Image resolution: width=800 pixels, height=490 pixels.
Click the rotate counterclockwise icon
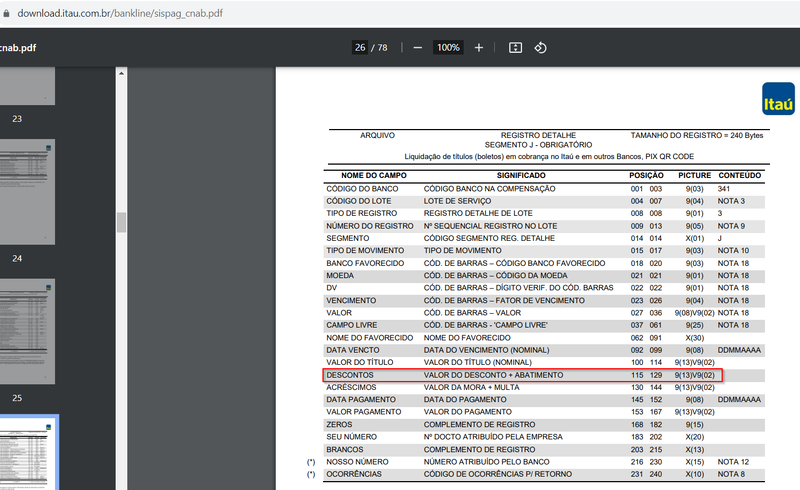tap(540, 47)
